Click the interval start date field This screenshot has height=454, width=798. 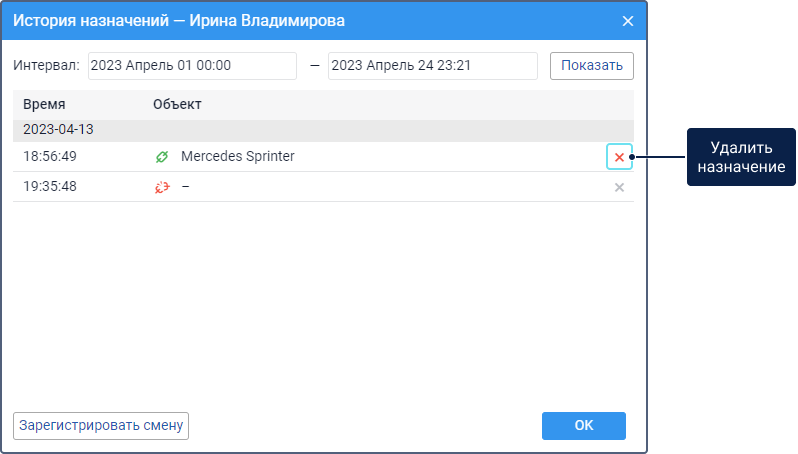click(x=192, y=65)
